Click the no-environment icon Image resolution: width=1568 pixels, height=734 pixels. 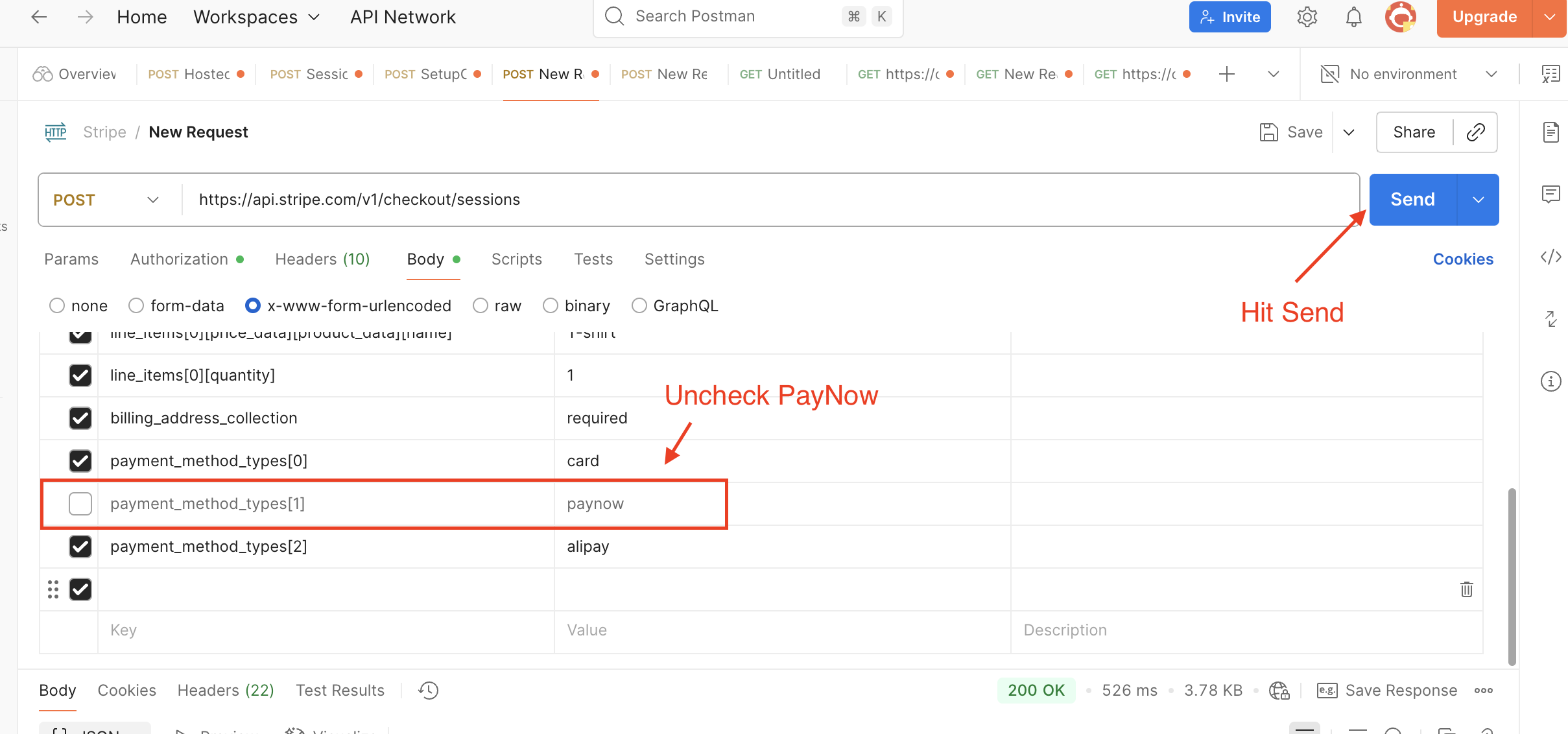(1330, 75)
